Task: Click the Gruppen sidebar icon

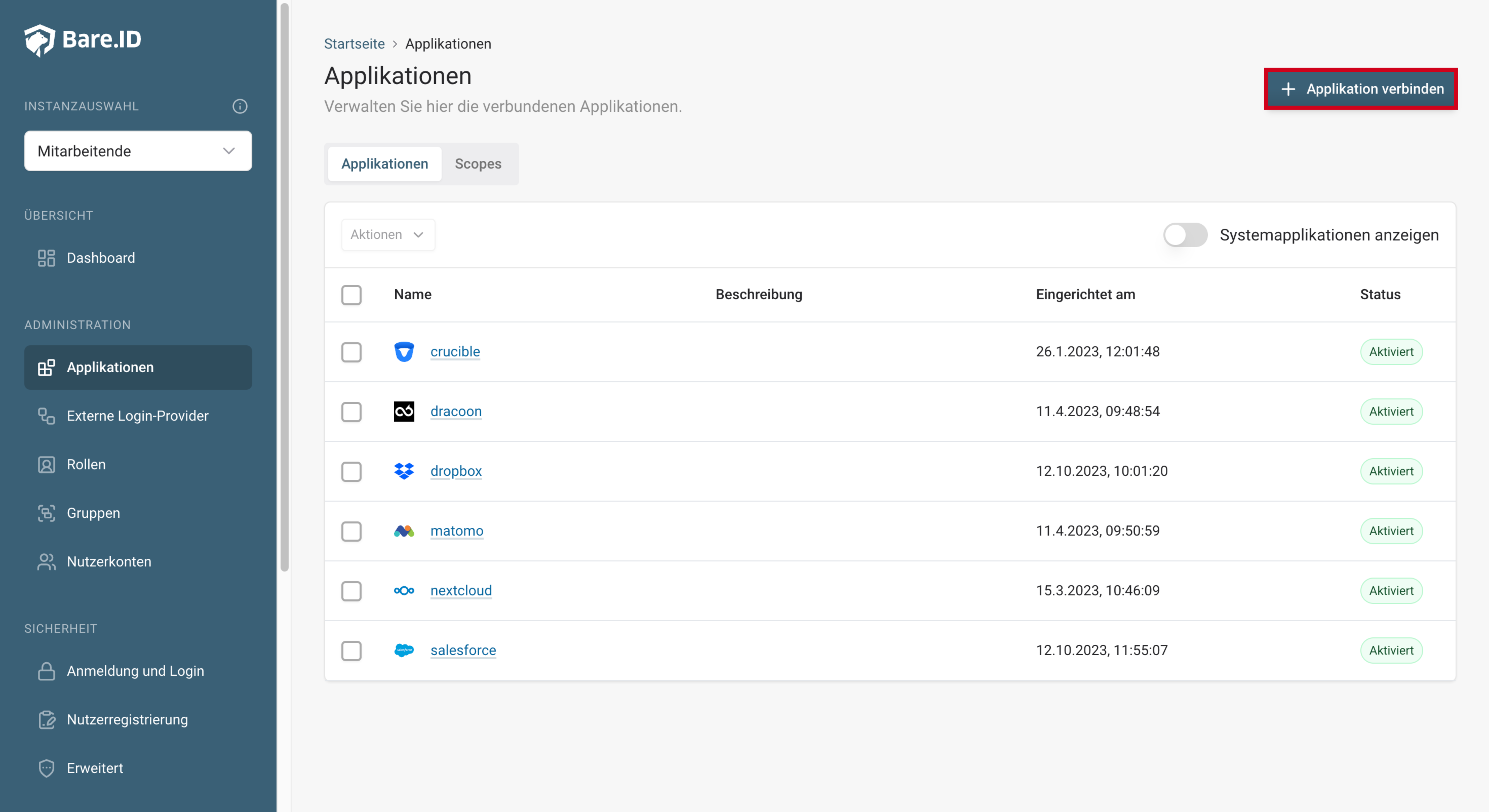Action: click(46, 513)
